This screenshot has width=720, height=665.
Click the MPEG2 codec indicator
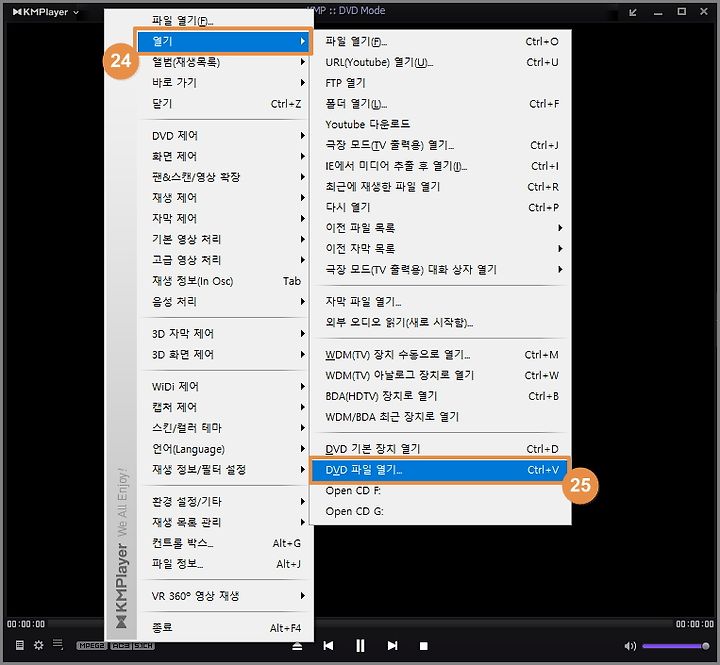coord(92,646)
